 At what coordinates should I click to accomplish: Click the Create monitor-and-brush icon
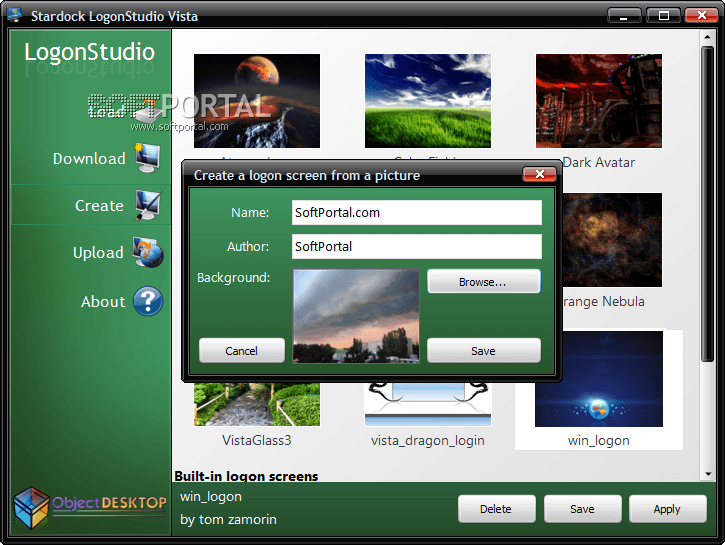tap(148, 204)
